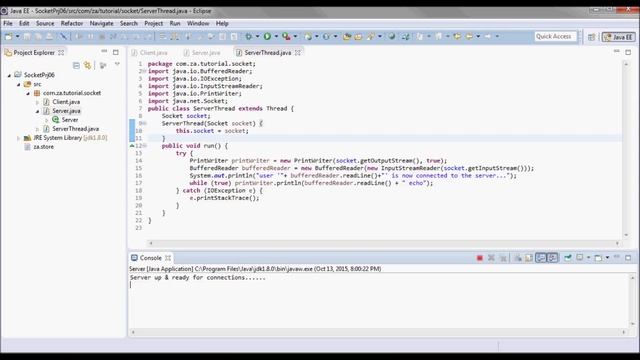Collapse the SocketPrj06 project node
The width and height of the screenshot is (640, 360).
9,75
